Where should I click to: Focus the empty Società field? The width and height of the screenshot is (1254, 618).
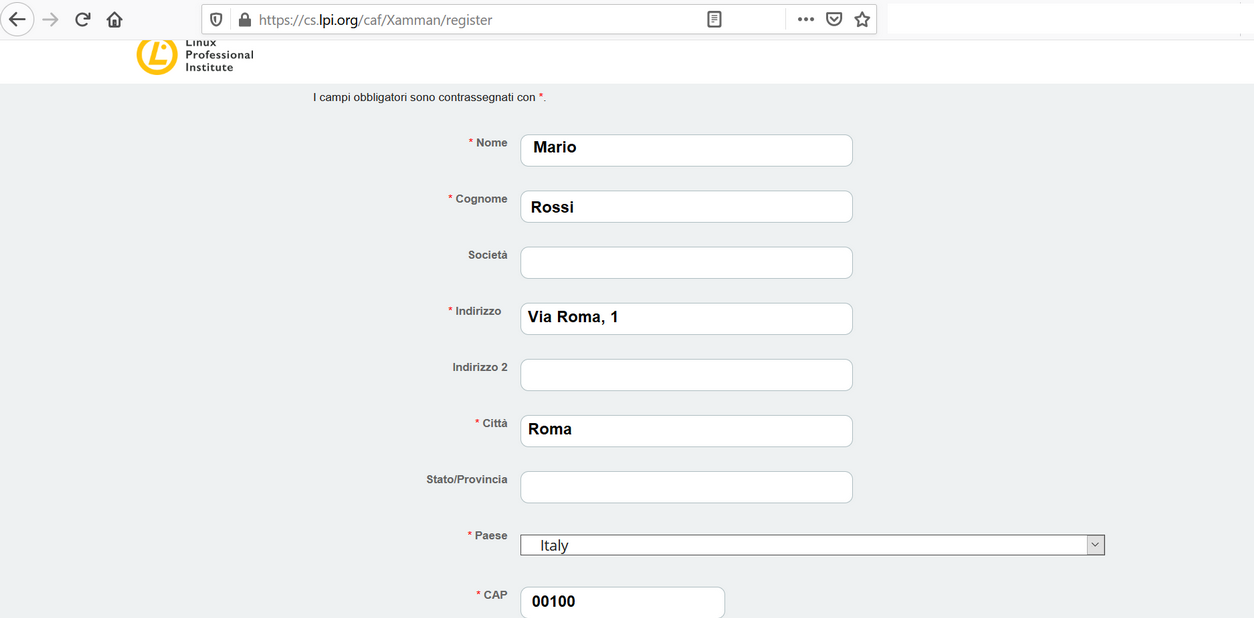pos(686,262)
